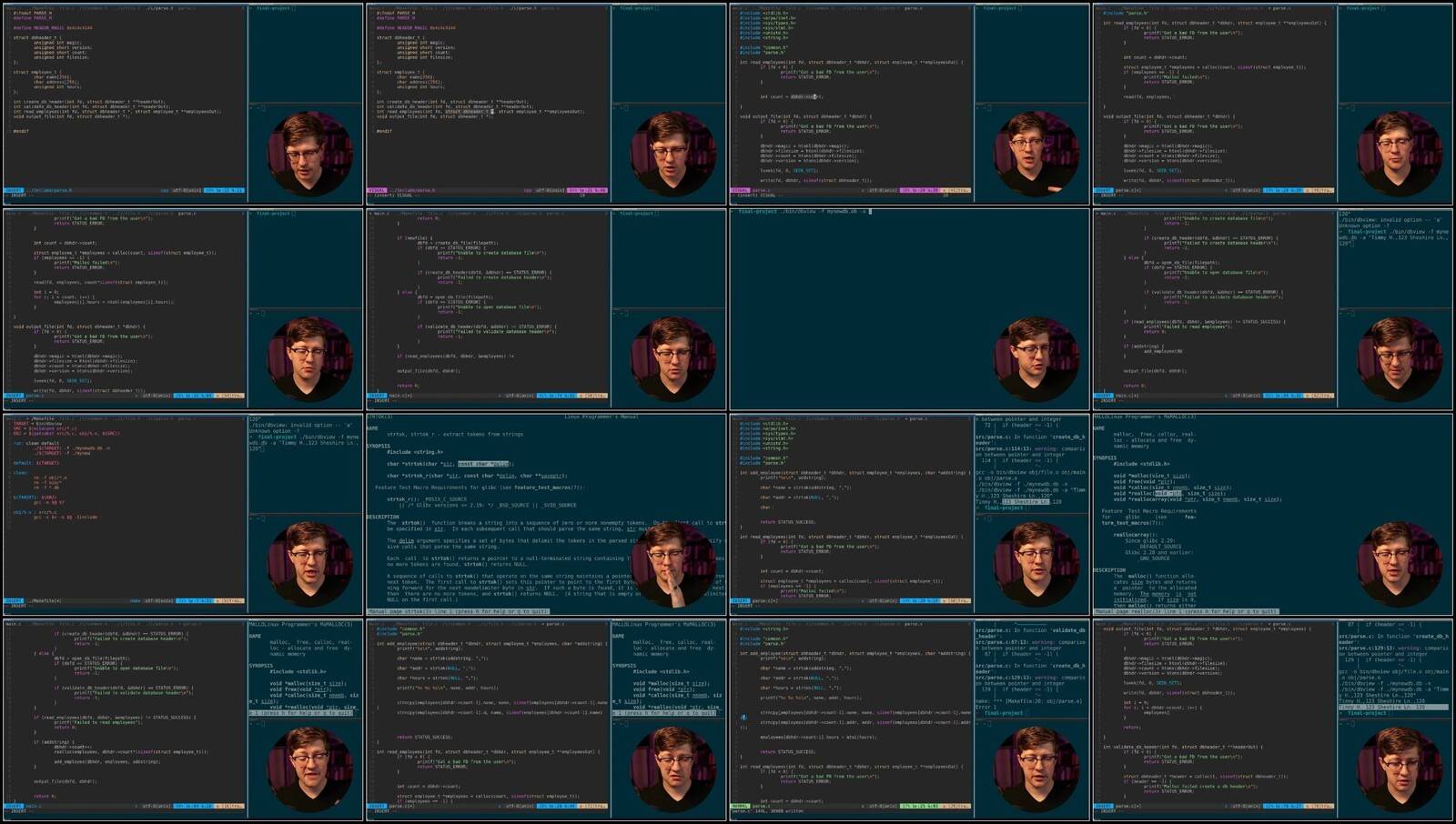The image size is (1456, 824).
Task: Click the man page status line in the realloc frame
Action: click(x=301, y=713)
